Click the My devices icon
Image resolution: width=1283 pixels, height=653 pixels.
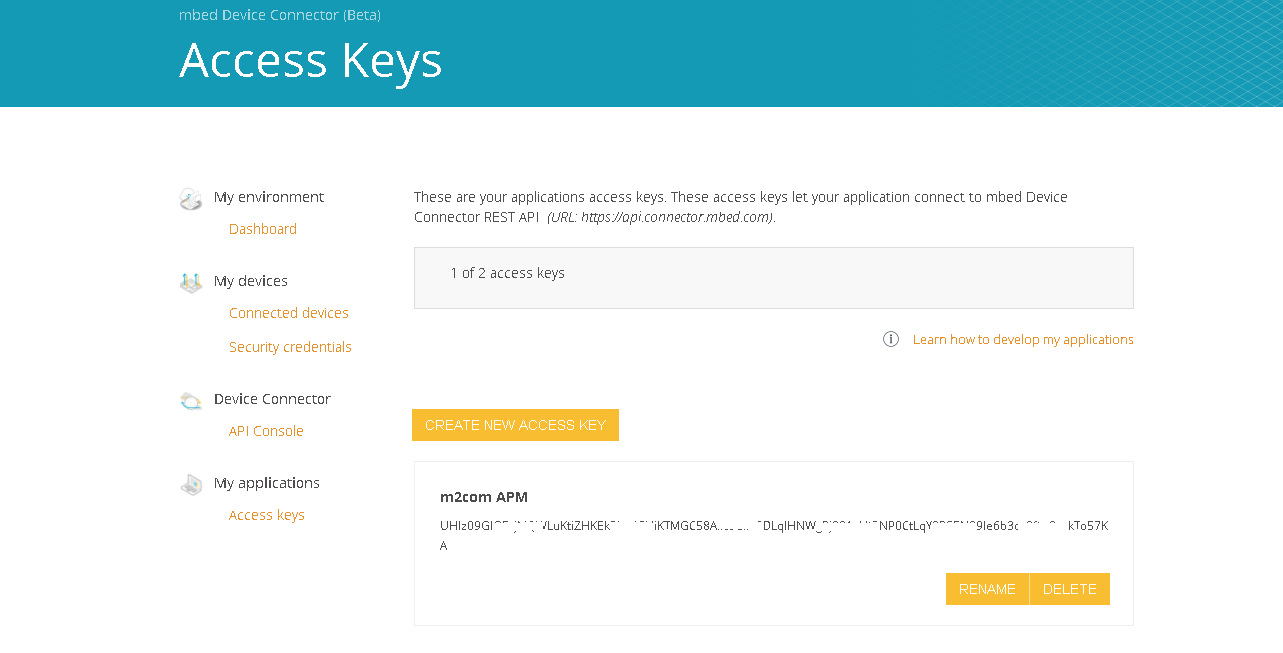click(190, 283)
